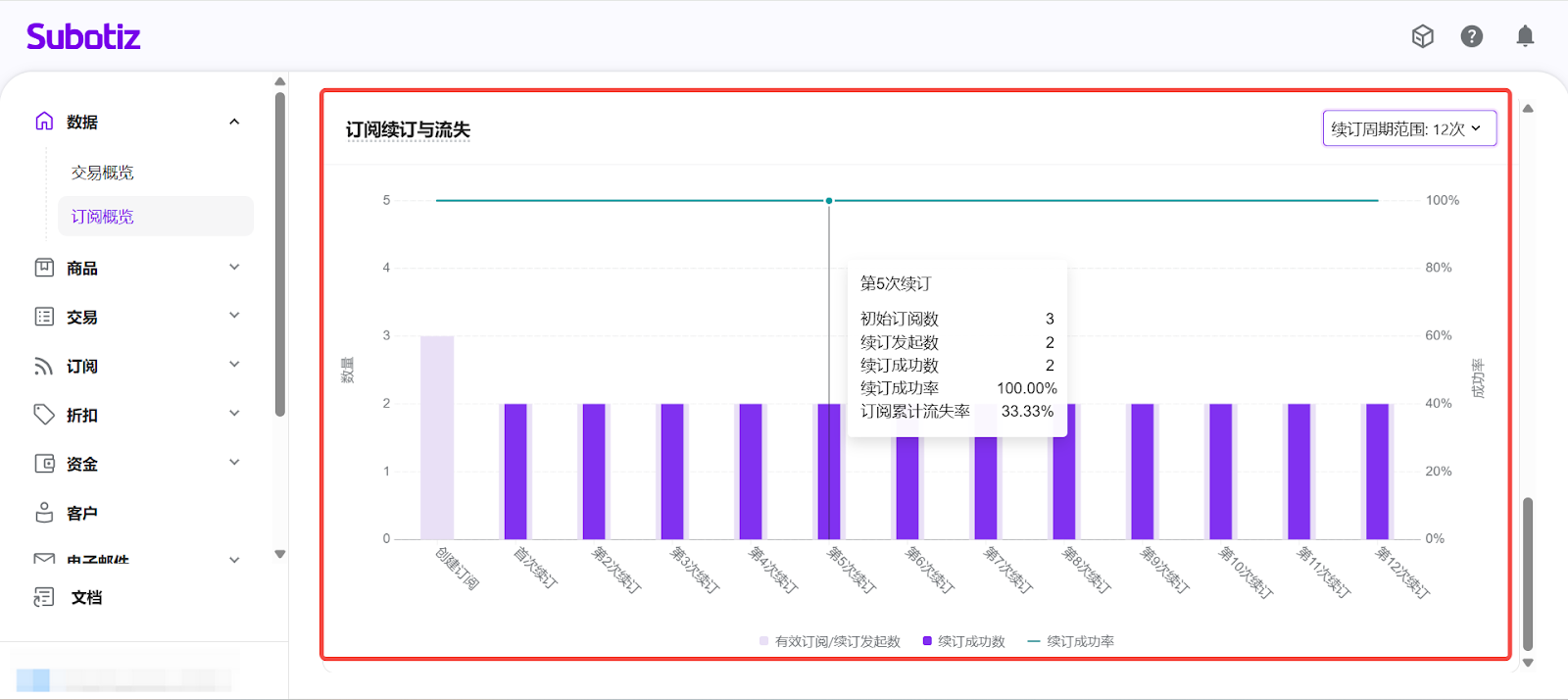Toggle the 有效订阅/续订发起数 legend series
1568x700 pixels.
(829, 641)
